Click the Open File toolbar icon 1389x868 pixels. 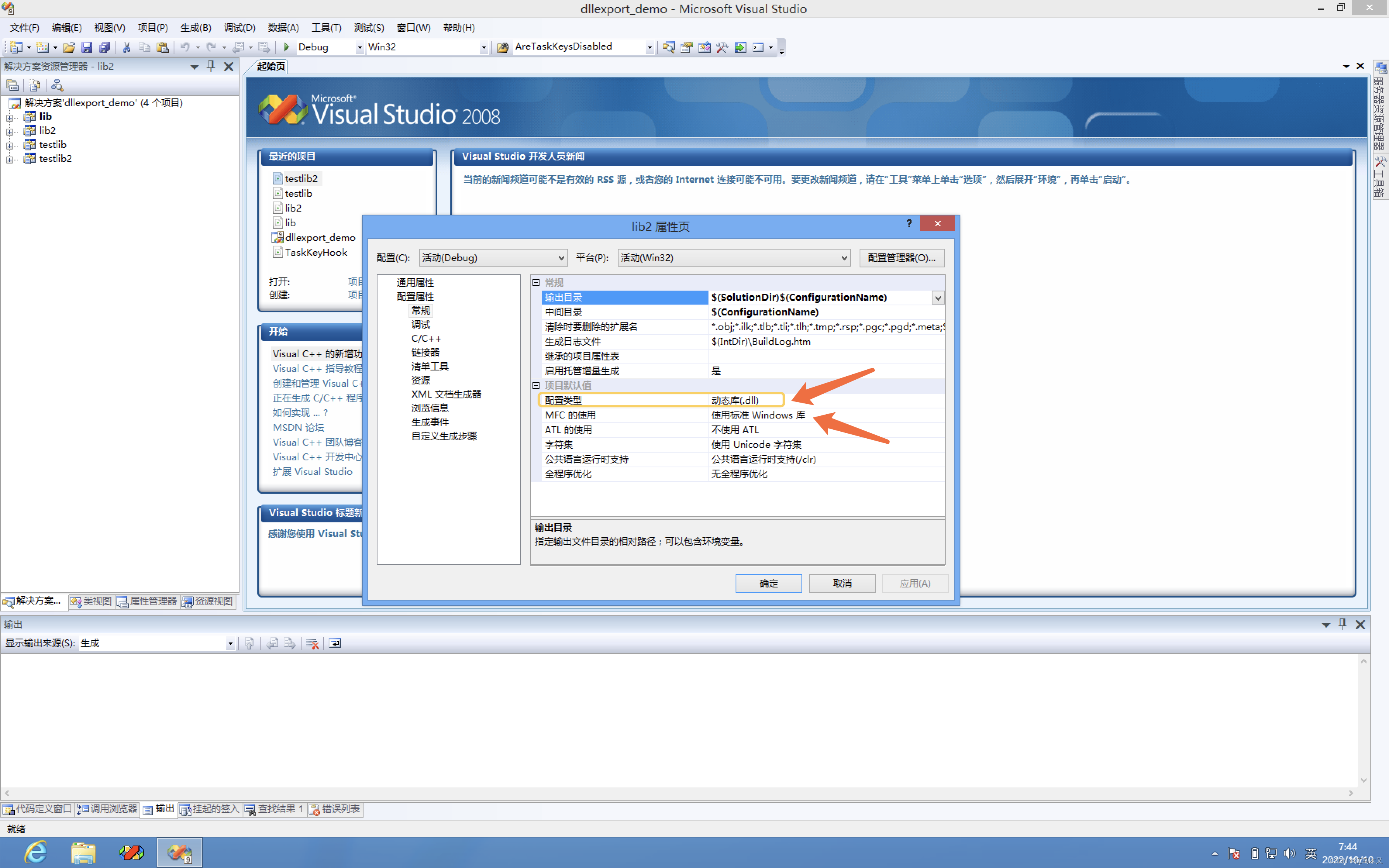pyautogui.click(x=69, y=47)
